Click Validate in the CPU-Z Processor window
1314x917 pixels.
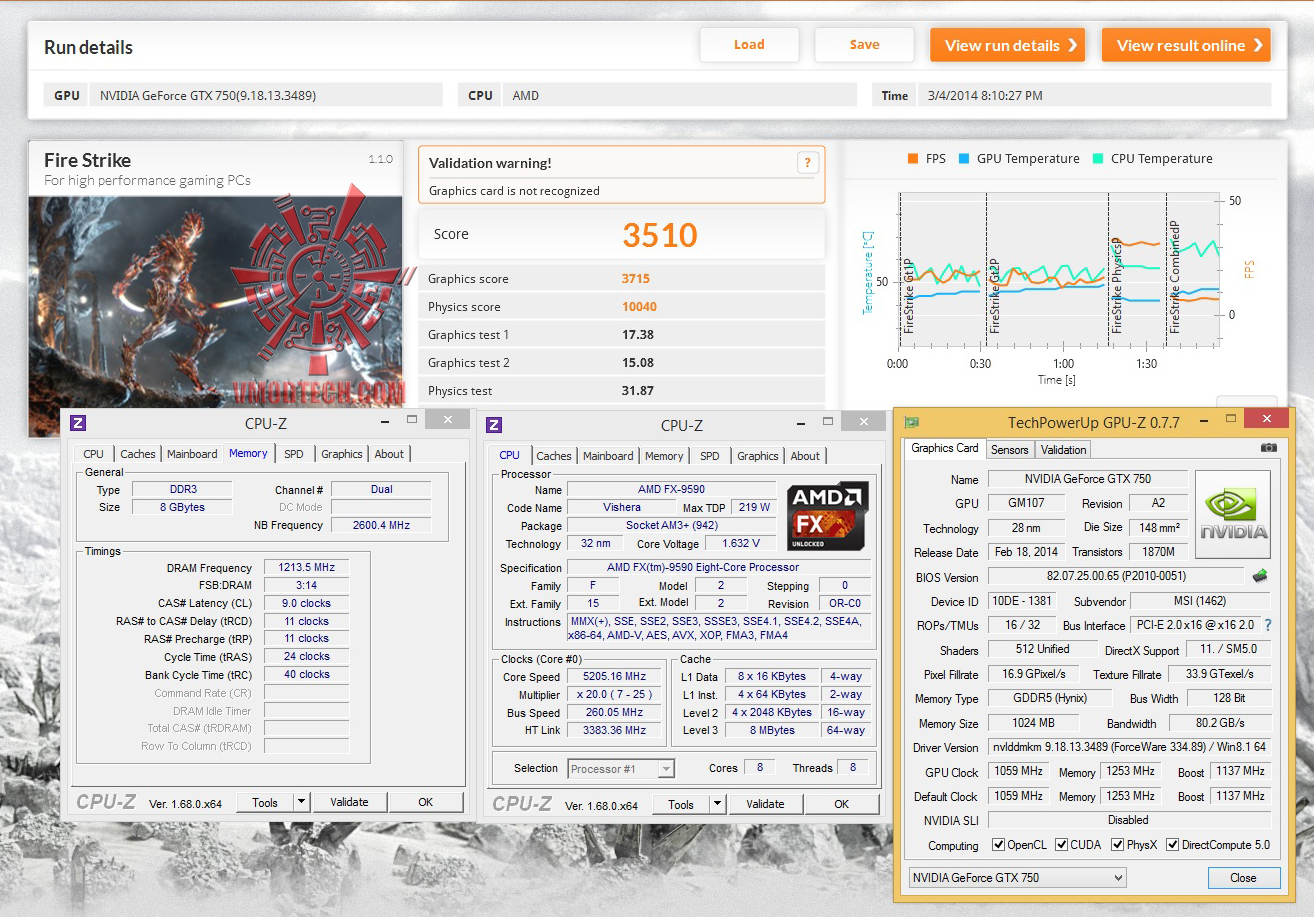pyautogui.click(x=765, y=804)
